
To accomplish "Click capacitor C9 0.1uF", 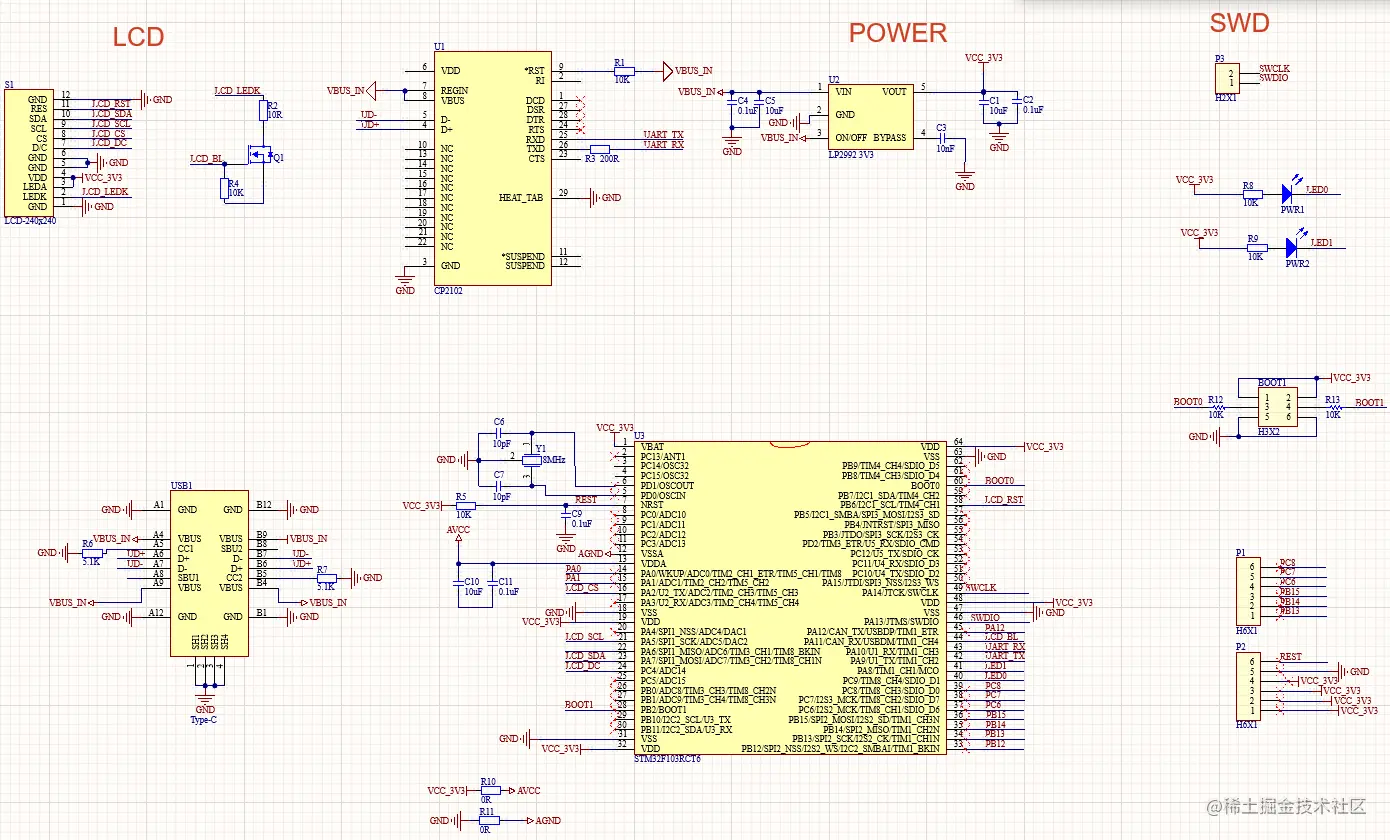I will (567, 516).
